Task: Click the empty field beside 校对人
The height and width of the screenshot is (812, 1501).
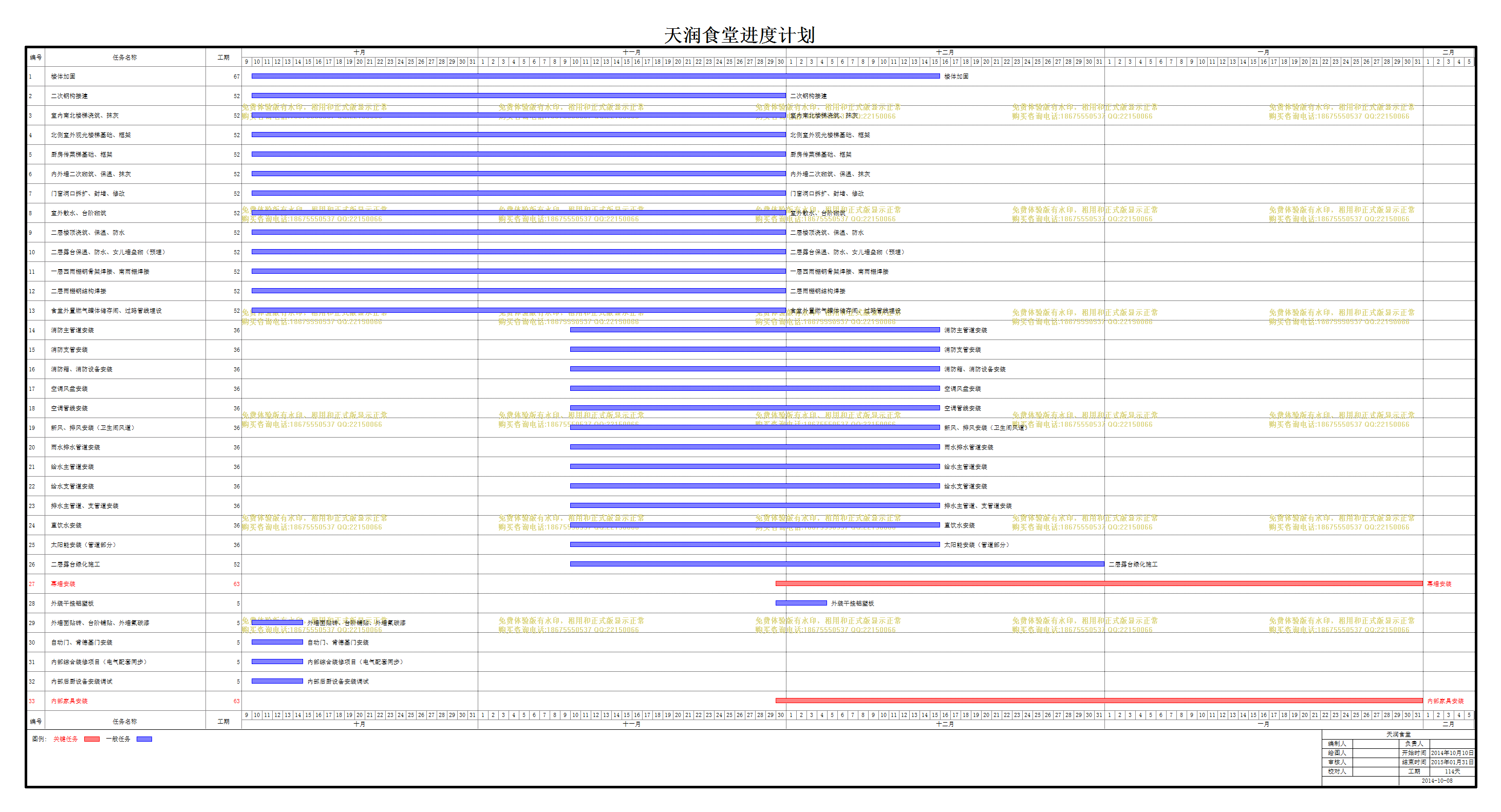Action: click(x=1376, y=772)
